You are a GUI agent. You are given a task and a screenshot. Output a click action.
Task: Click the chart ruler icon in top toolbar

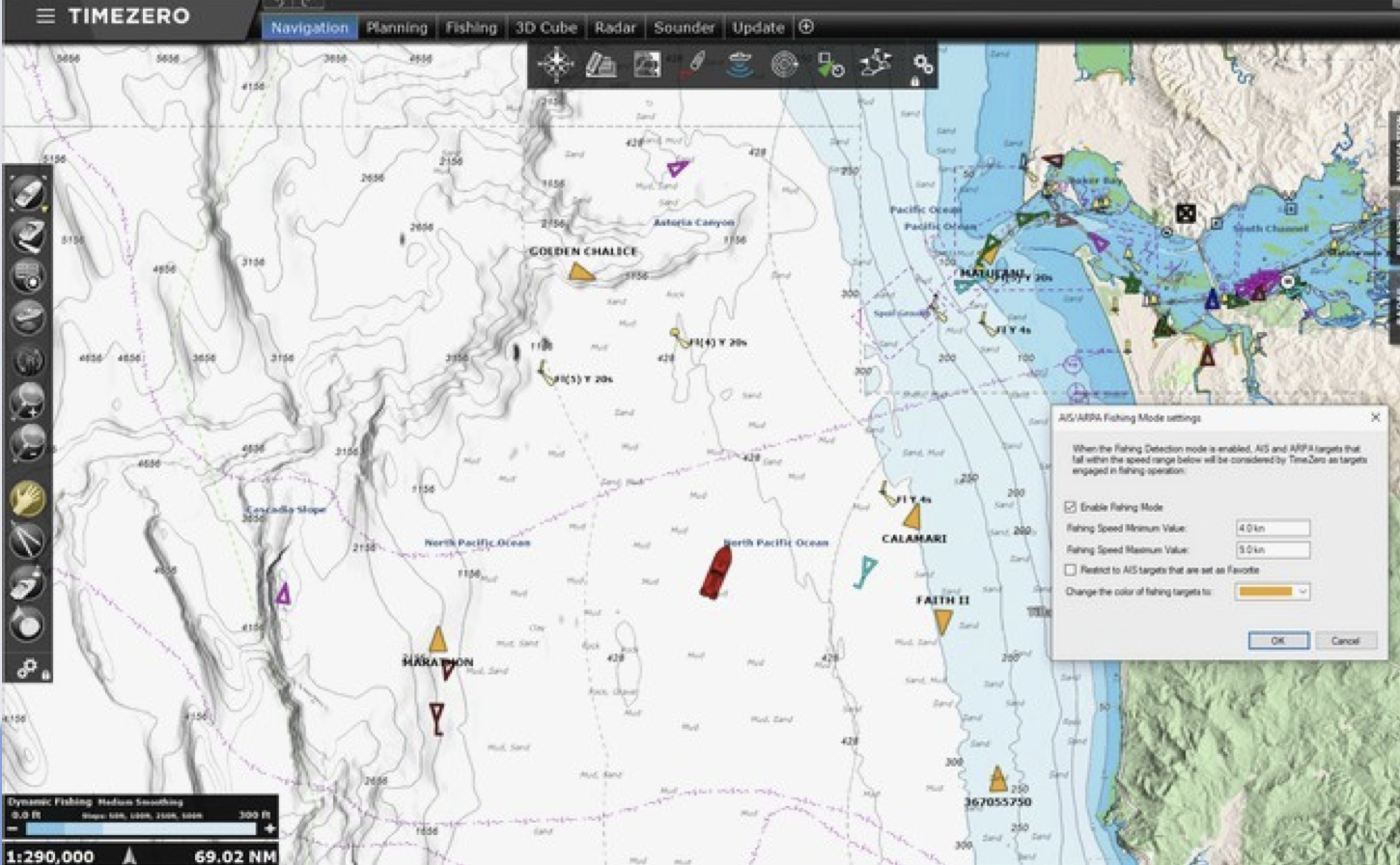[x=602, y=65]
